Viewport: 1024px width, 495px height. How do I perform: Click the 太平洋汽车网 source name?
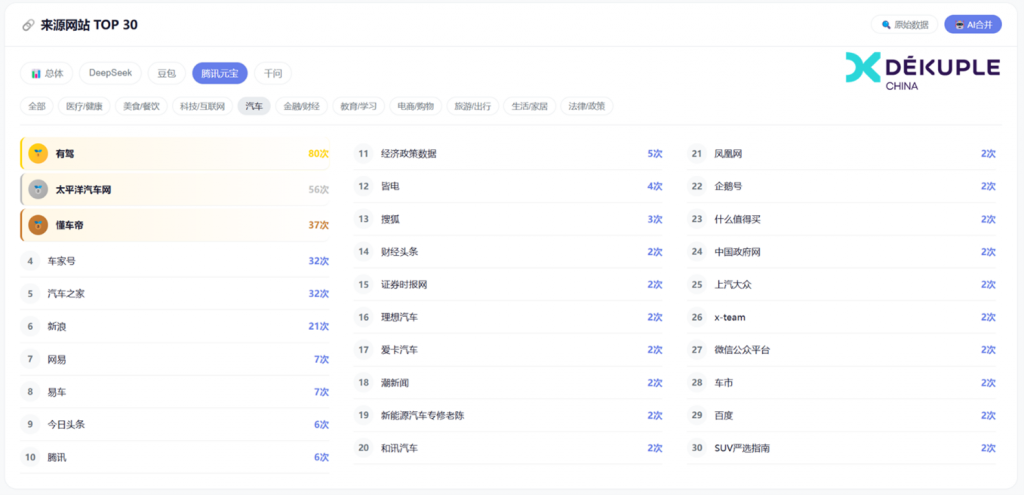[x=84, y=189]
